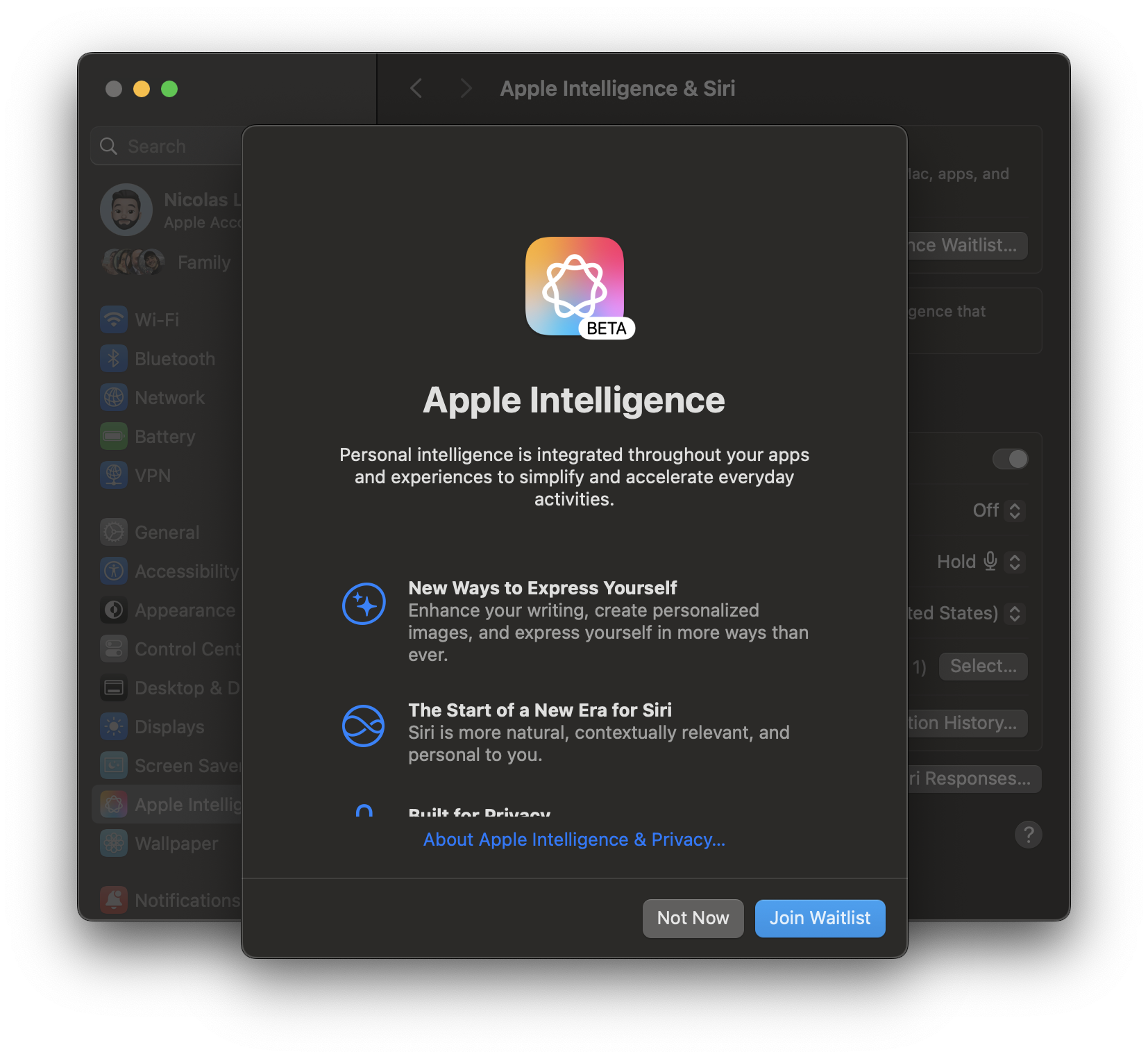The width and height of the screenshot is (1148, 1061).
Task: Toggle the Siri switch in background window
Action: point(1010,459)
